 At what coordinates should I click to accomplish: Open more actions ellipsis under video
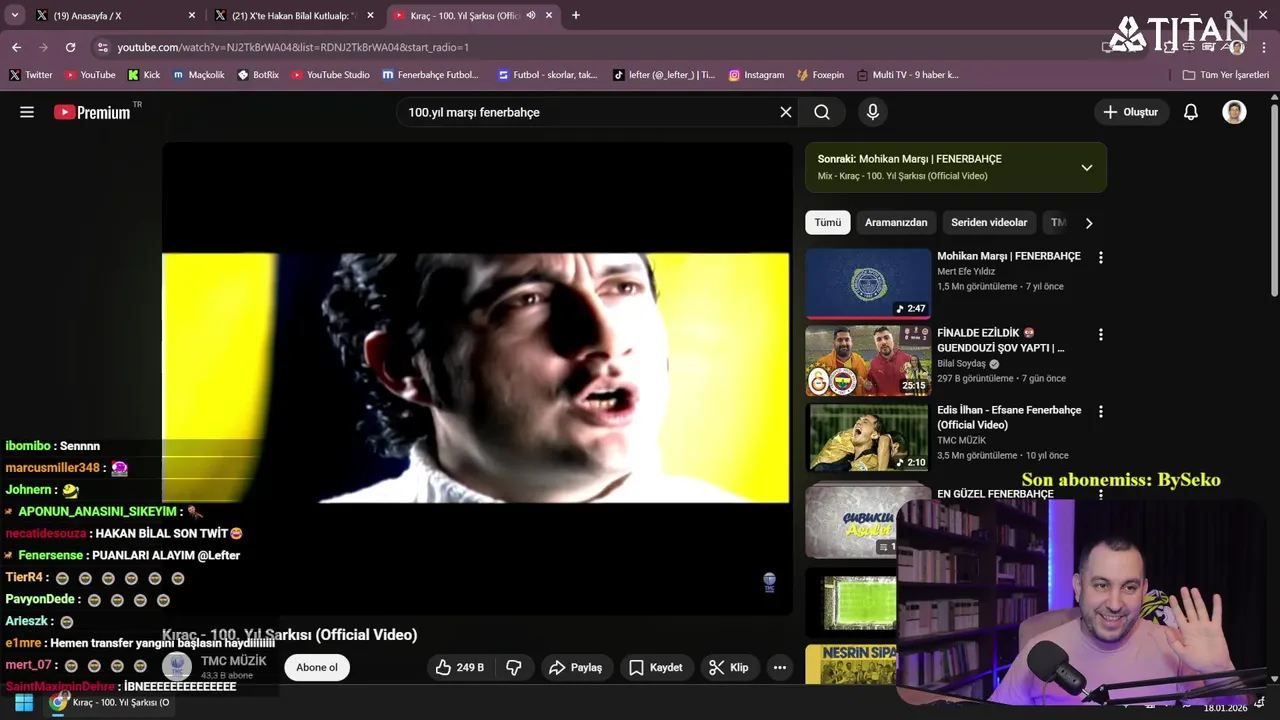(780, 667)
